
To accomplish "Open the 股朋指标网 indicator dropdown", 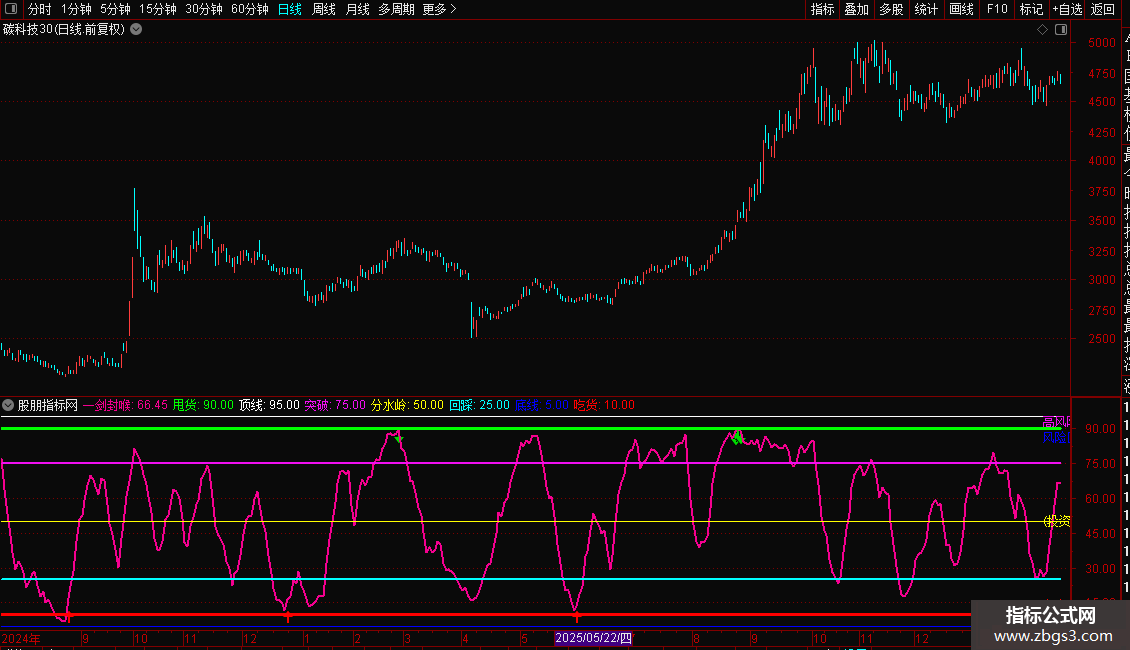I will (x=8, y=405).
